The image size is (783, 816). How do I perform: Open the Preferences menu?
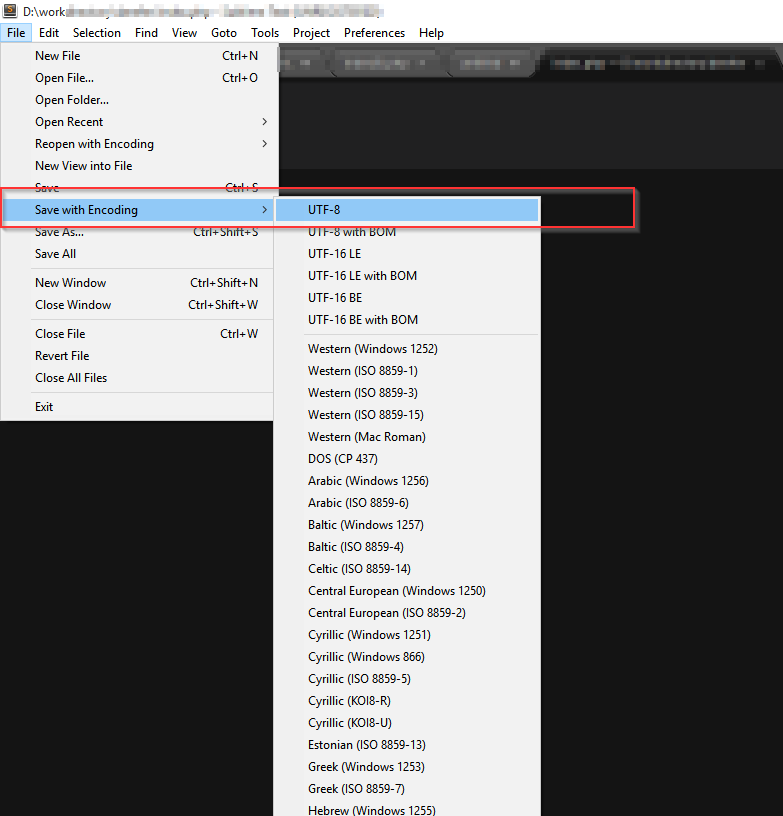pos(374,33)
